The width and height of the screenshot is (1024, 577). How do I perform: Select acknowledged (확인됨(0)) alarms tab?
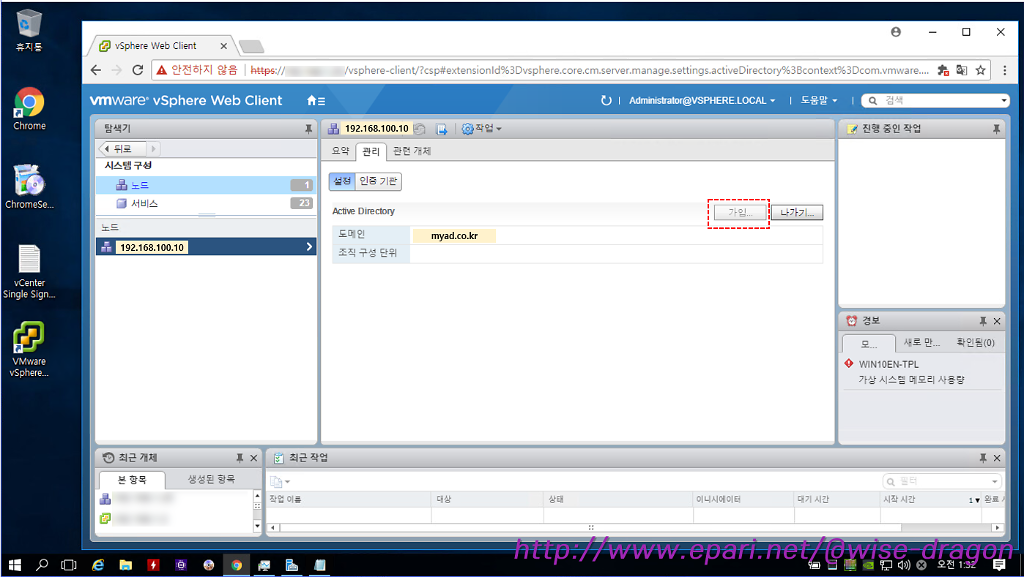[975, 343]
